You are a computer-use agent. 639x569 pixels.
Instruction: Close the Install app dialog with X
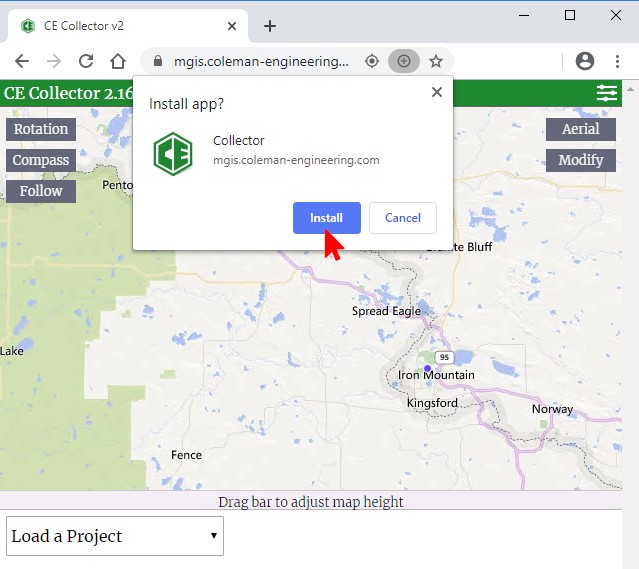click(436, 92)
